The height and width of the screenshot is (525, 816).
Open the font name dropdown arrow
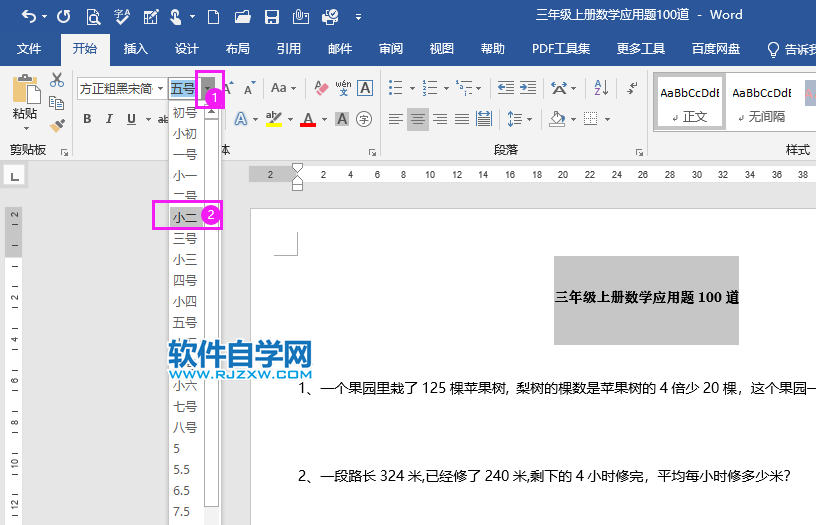click(160, 88)
